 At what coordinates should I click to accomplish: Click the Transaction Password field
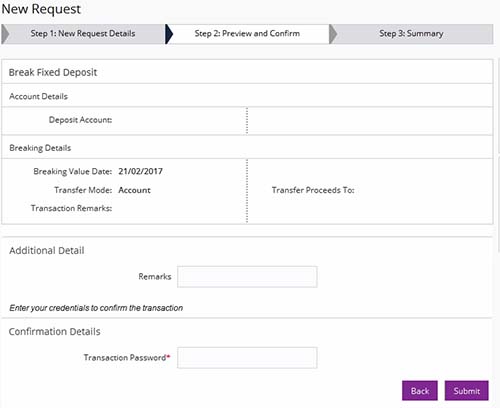pos(247,358)
